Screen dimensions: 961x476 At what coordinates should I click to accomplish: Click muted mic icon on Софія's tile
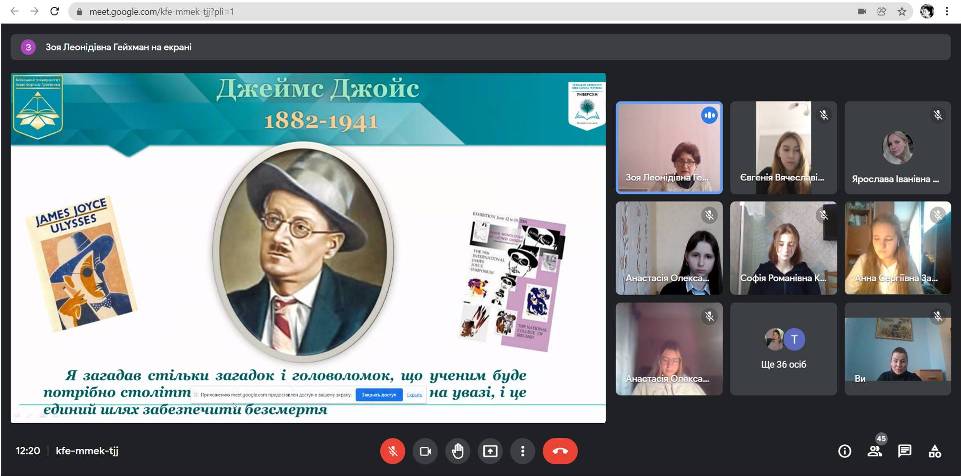(x=824, y=215)
